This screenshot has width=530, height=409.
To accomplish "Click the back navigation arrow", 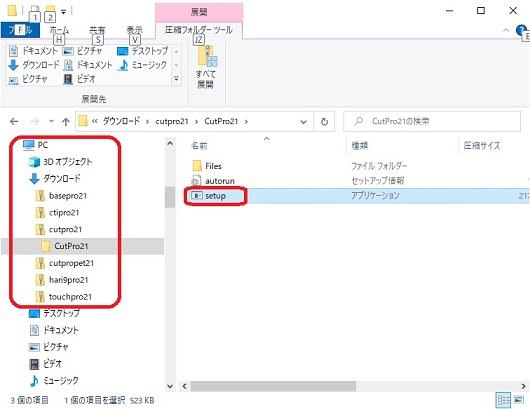I will (x=14, y=121).
